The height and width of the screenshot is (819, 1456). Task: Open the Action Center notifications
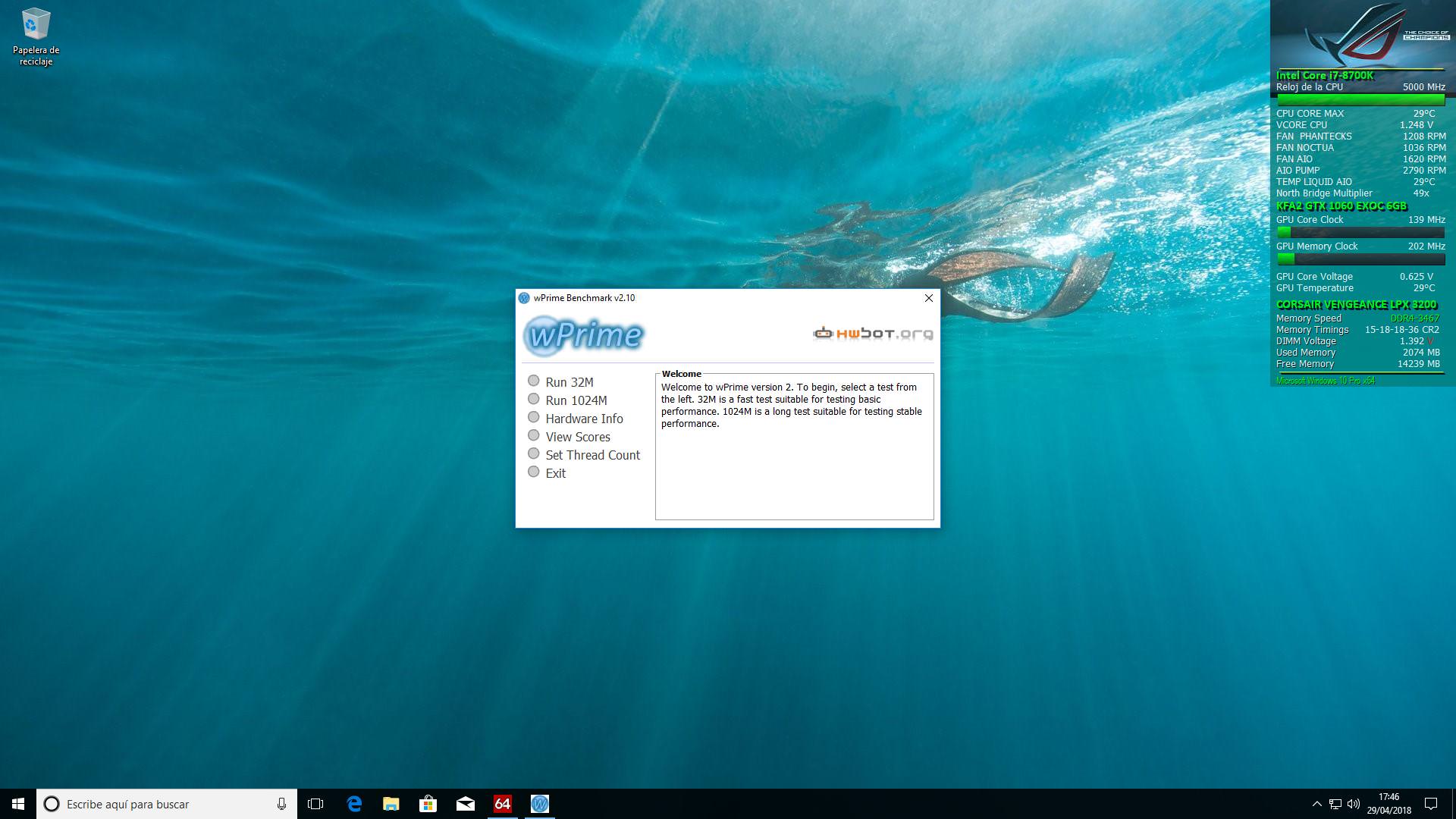1431,804
